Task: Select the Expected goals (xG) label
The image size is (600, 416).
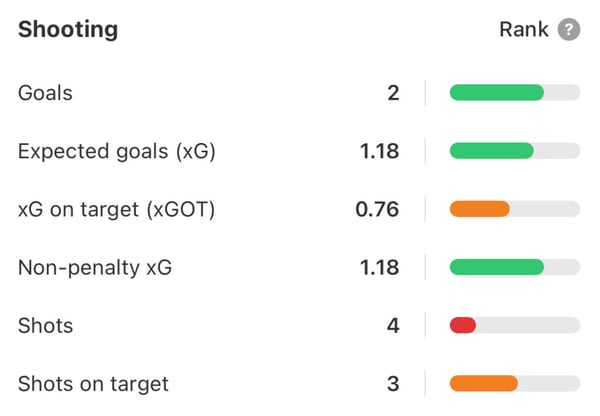Action: pyautogui.click(x=117, y=151)
